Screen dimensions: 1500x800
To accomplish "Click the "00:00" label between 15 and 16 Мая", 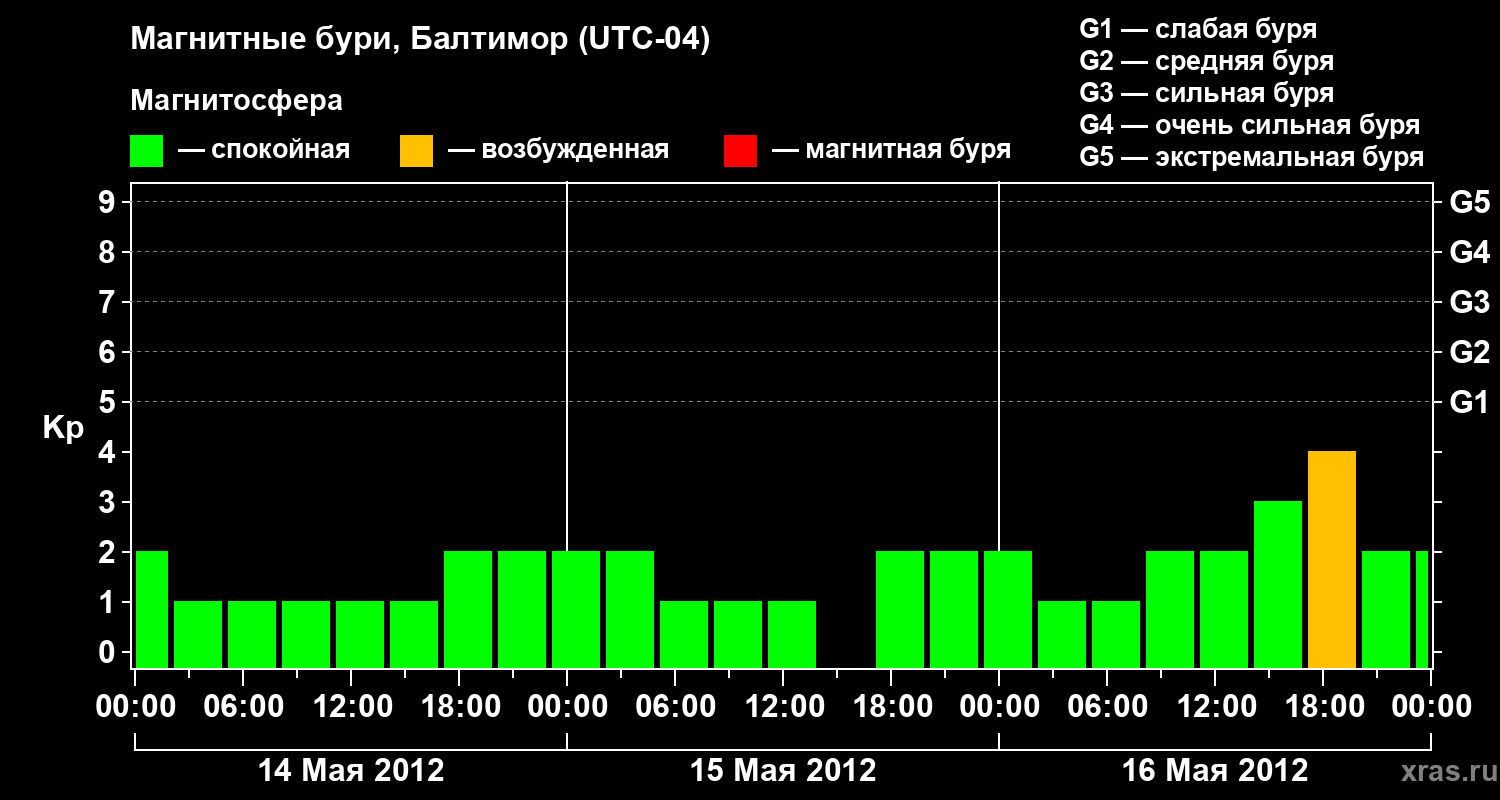I will [999, 707].
